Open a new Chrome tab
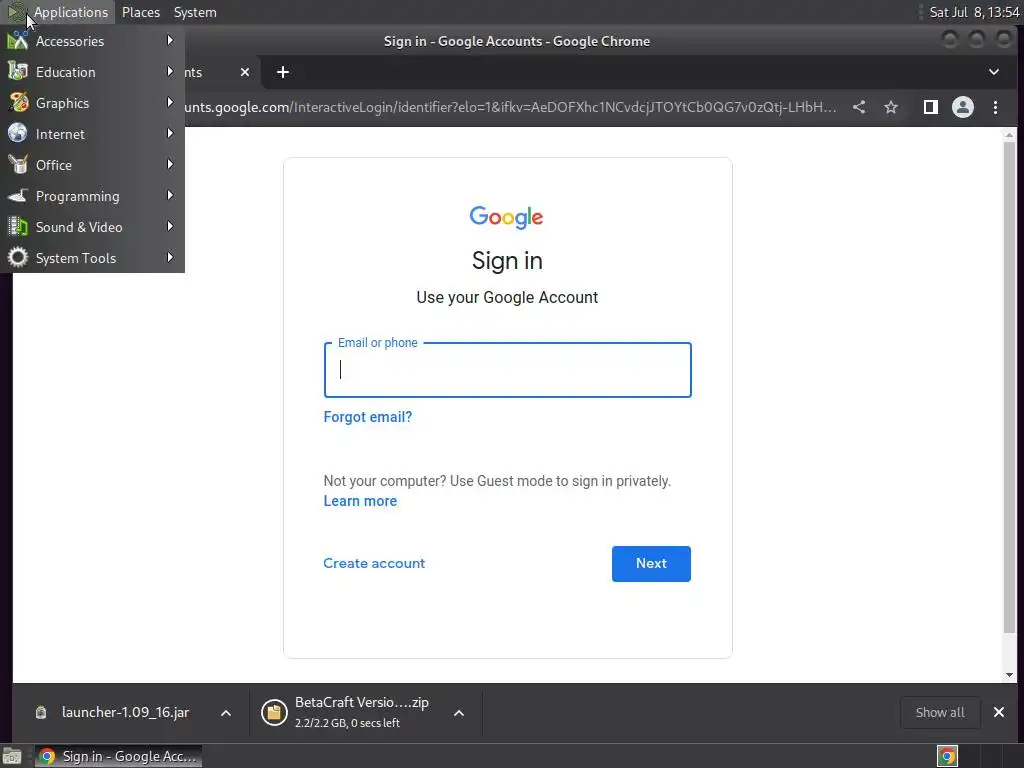1024x768 pixels. [283, 72]
